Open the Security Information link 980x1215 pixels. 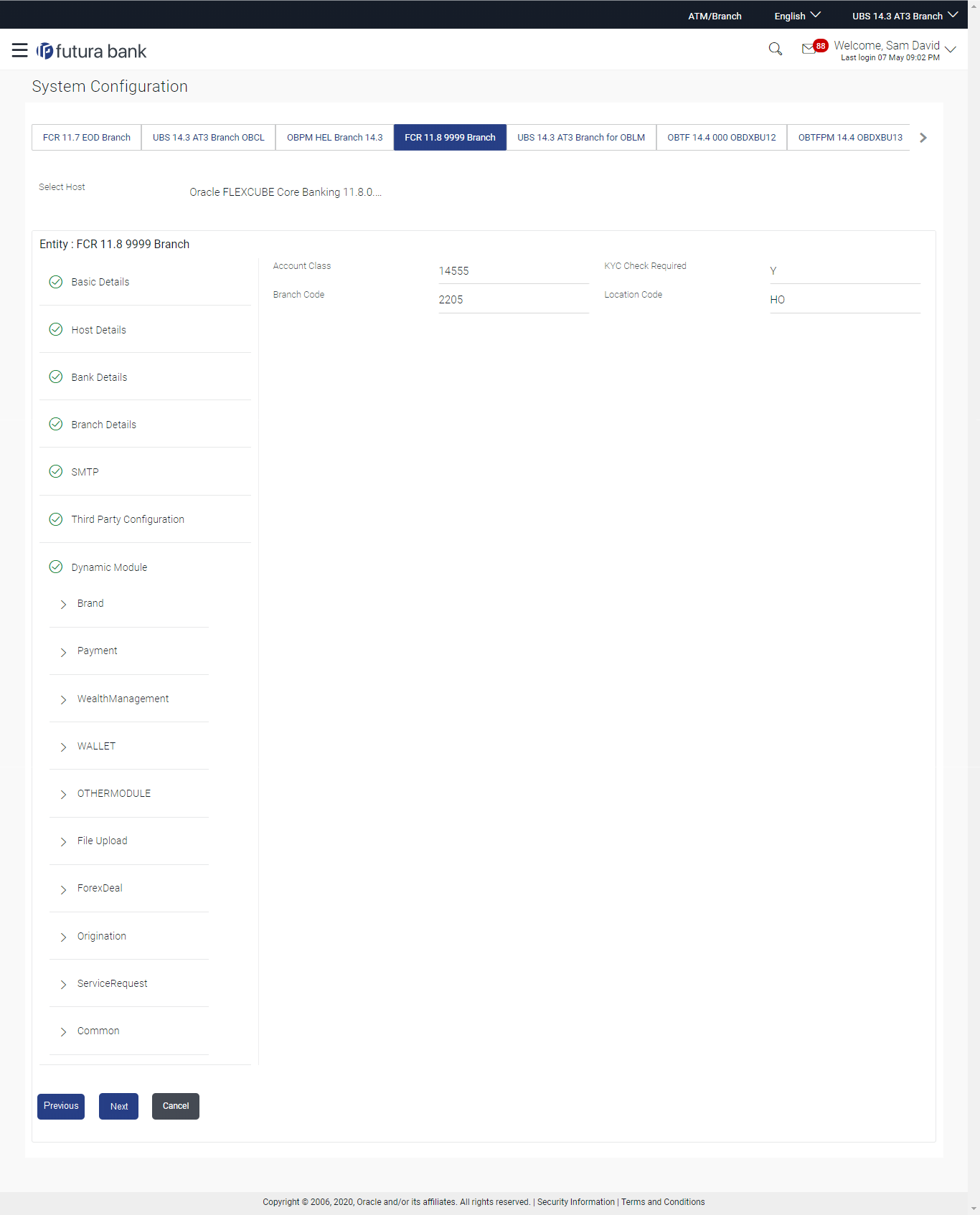click(x=576, y=1202)
